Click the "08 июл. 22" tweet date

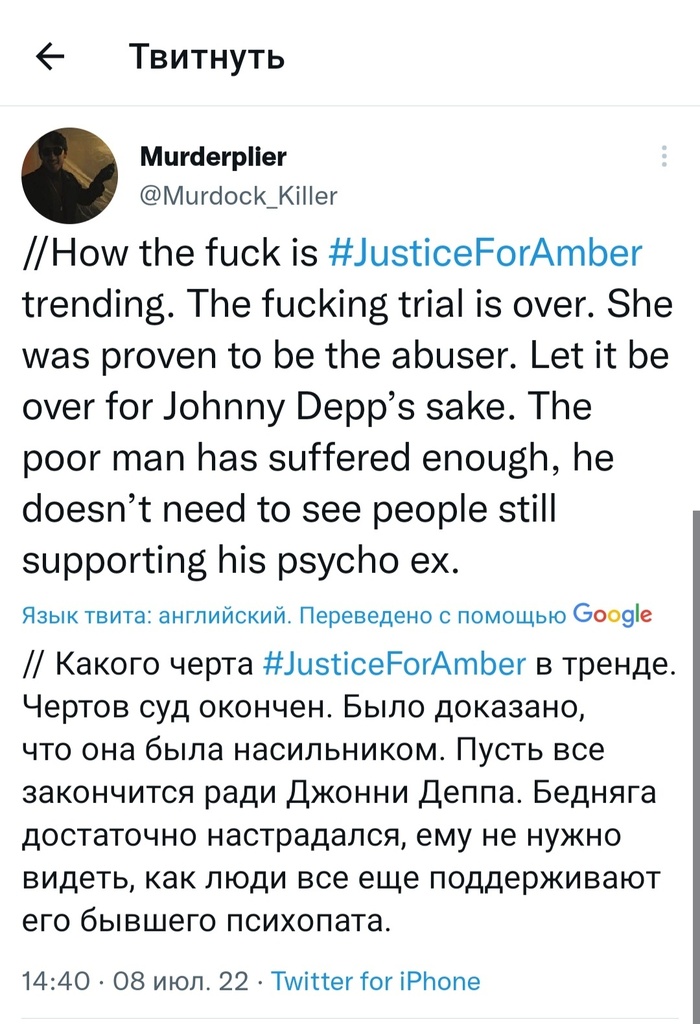click(x=181, y=981)
